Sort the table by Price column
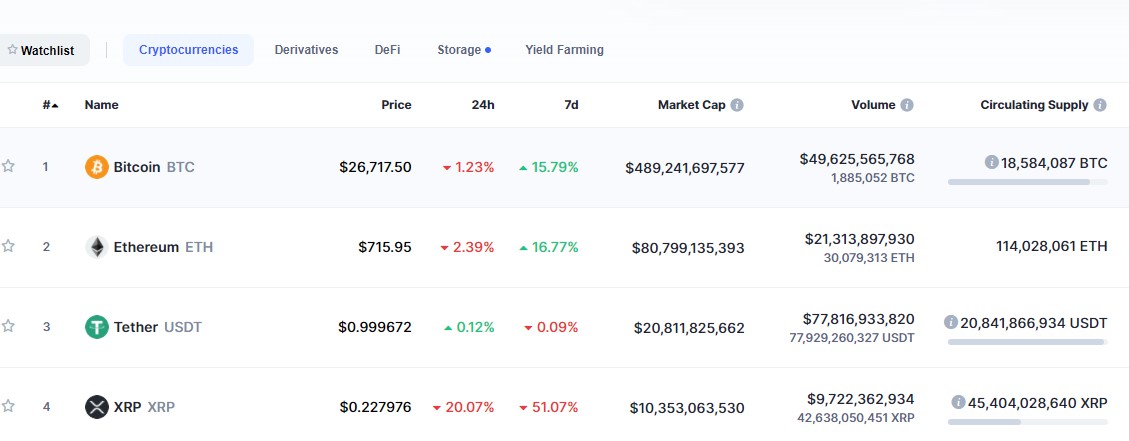The height and width of the screenshot is (441, 1129). click(396, 105)
